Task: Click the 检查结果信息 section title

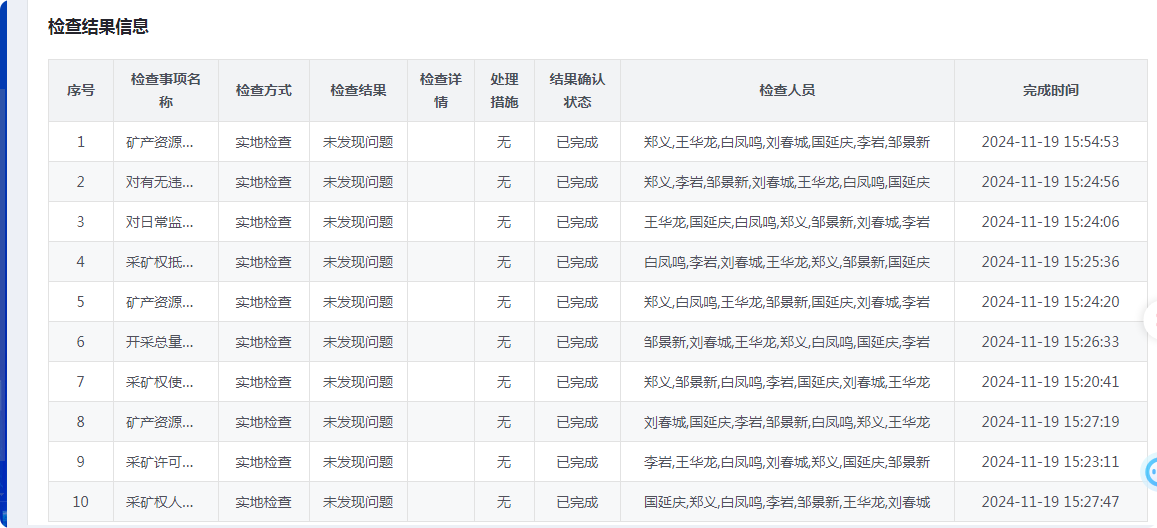Action: pyautogui.click(x=98, y=27)
